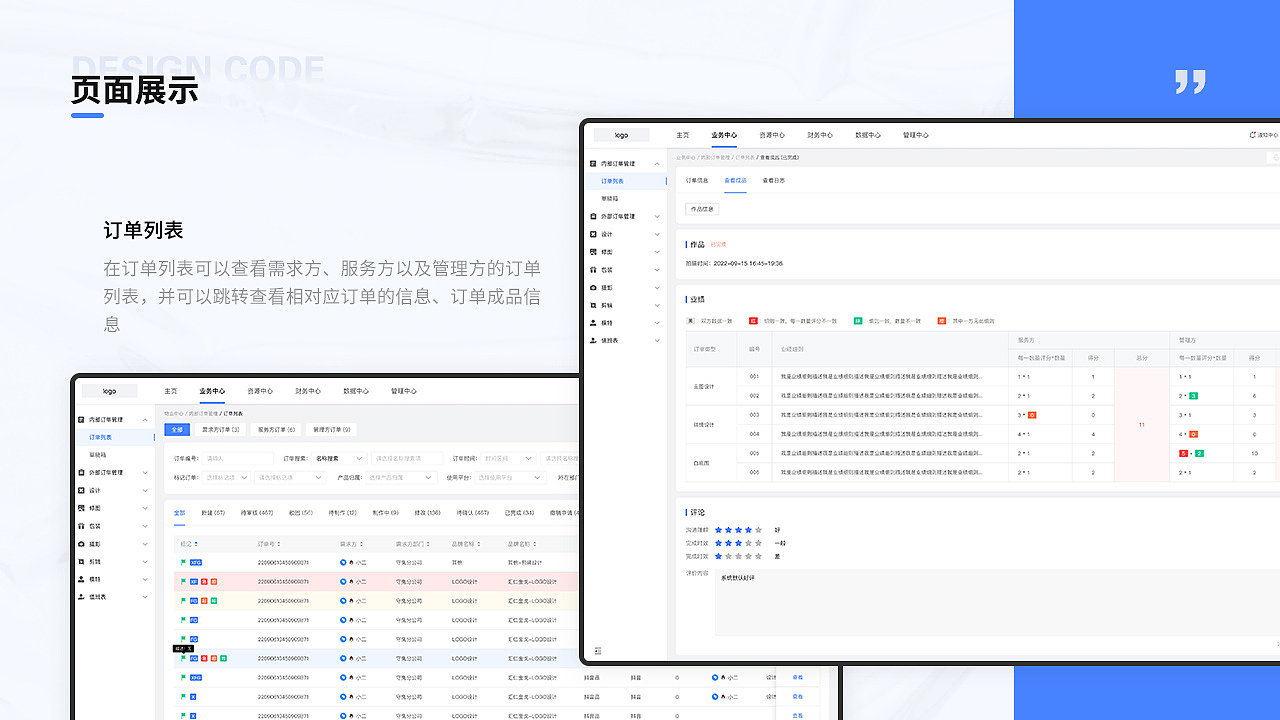Open the 订单信息 tab in order detail window
The image size is (1280, 720).
pyautogui.click(x=697, y=181)
